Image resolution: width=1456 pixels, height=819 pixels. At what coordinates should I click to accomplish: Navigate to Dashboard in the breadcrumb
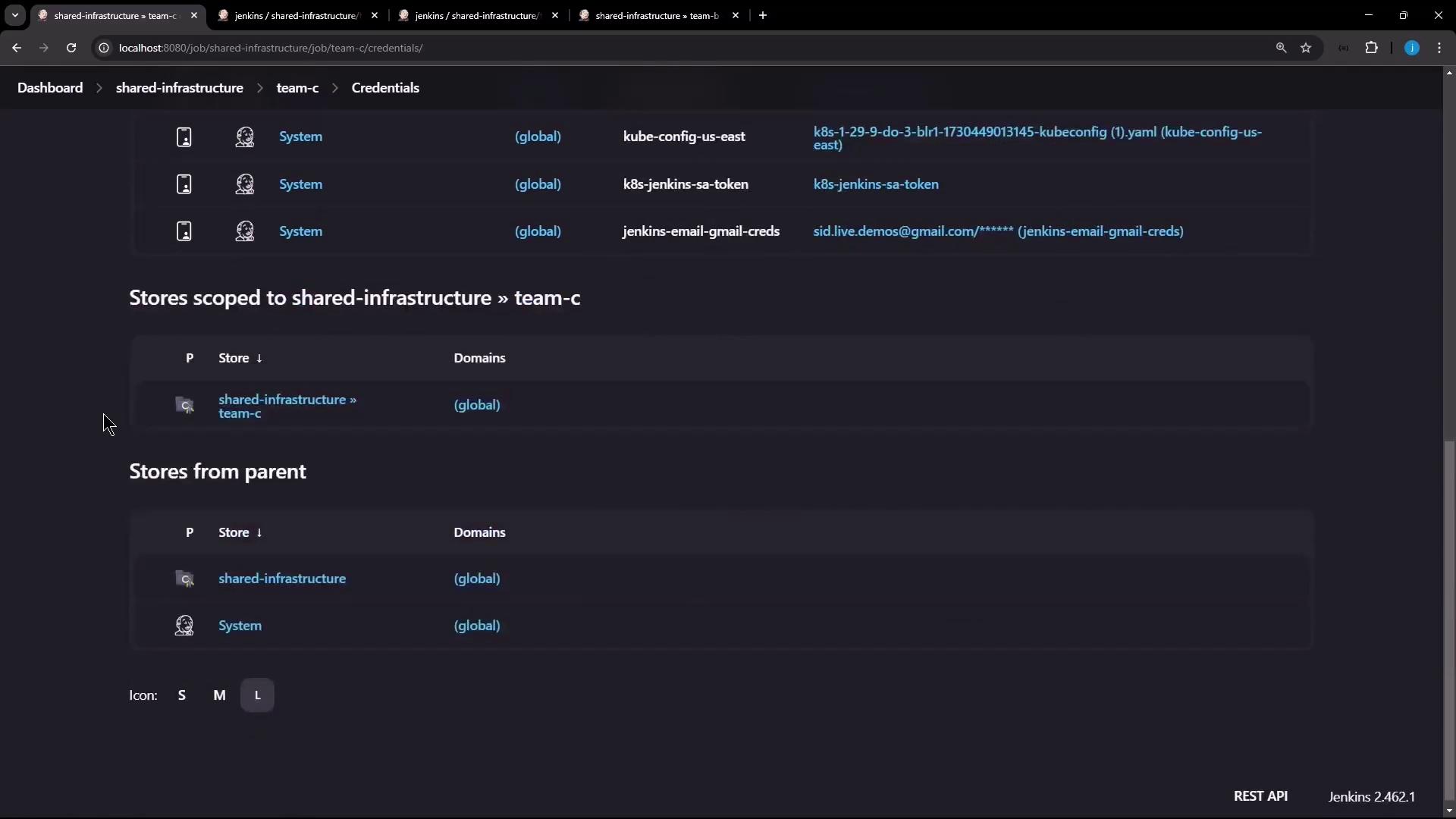click(x=50, y=88)
